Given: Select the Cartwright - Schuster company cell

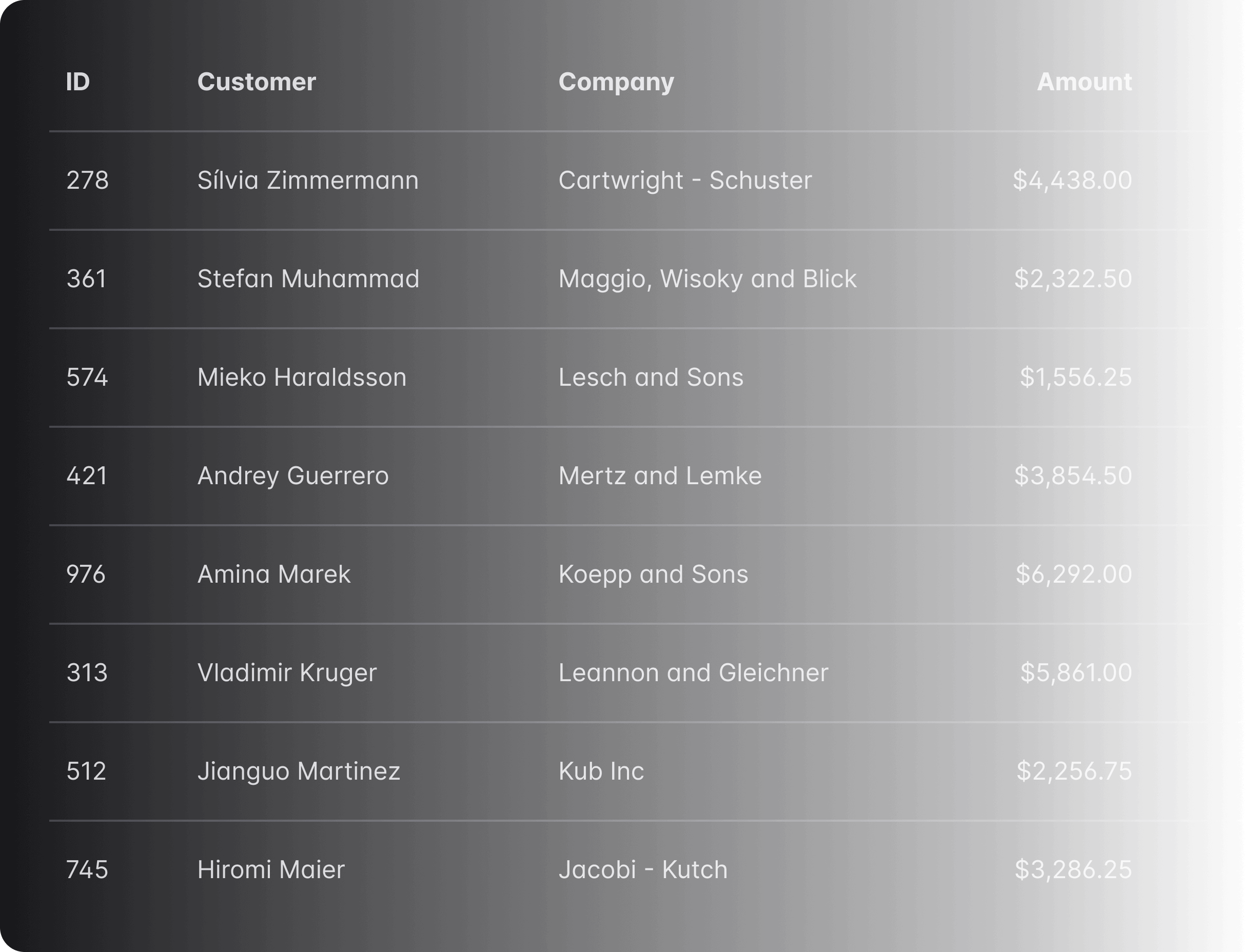Looking at the screenshot, I should tap(685, 181).
